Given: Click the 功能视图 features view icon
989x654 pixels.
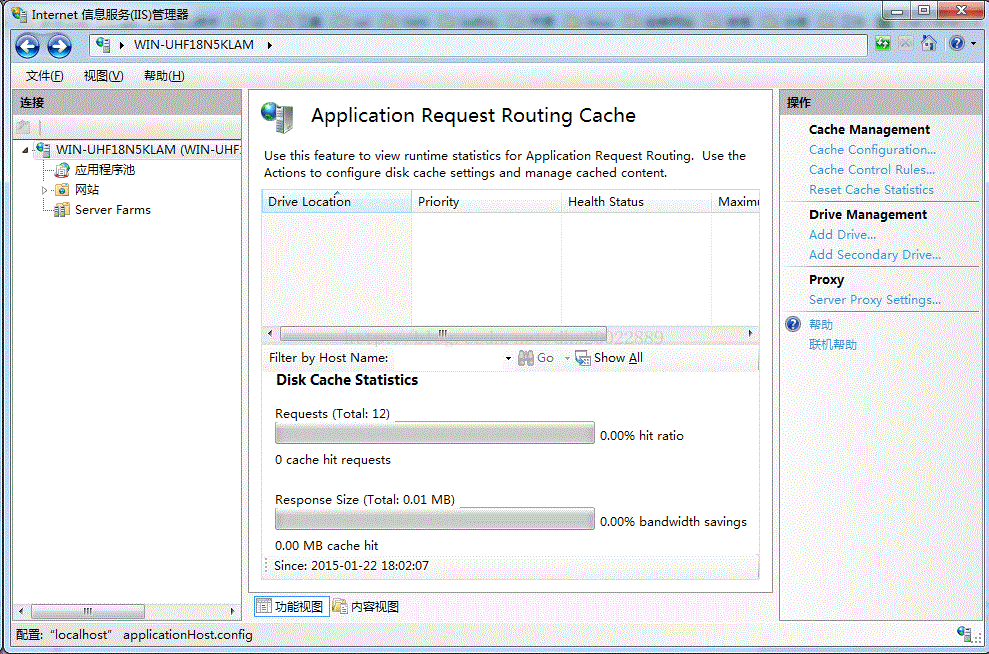Looking at the screenshot, I should [x=264, y=607].
